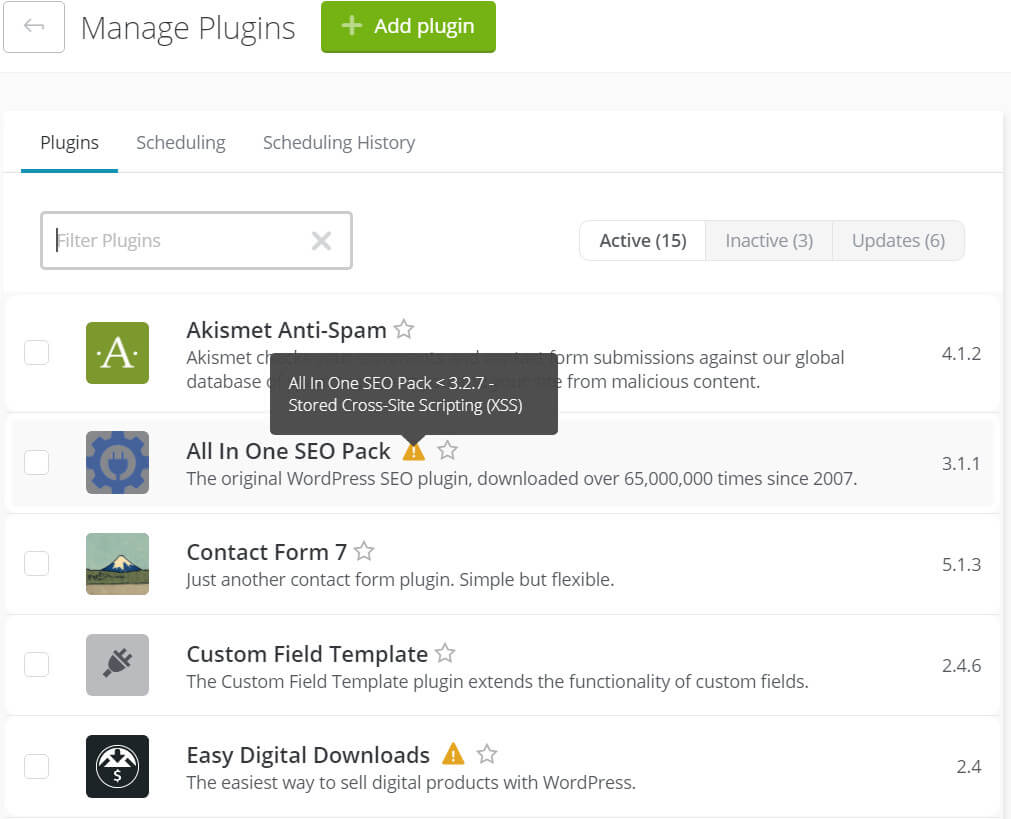This screenshot has width=1011, height=819.
Task: Favorite Contact Form 7 with the star
Action: point(364,551)
